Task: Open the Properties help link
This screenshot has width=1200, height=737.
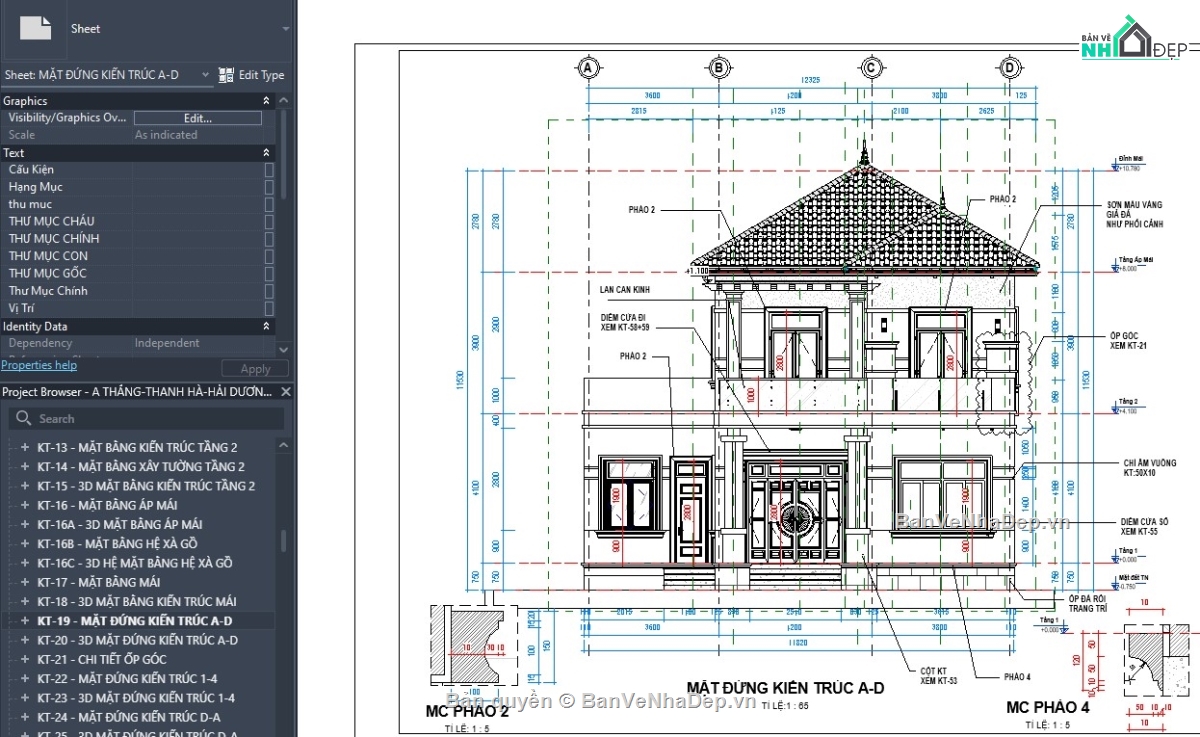Action: [x=39, y=365]
